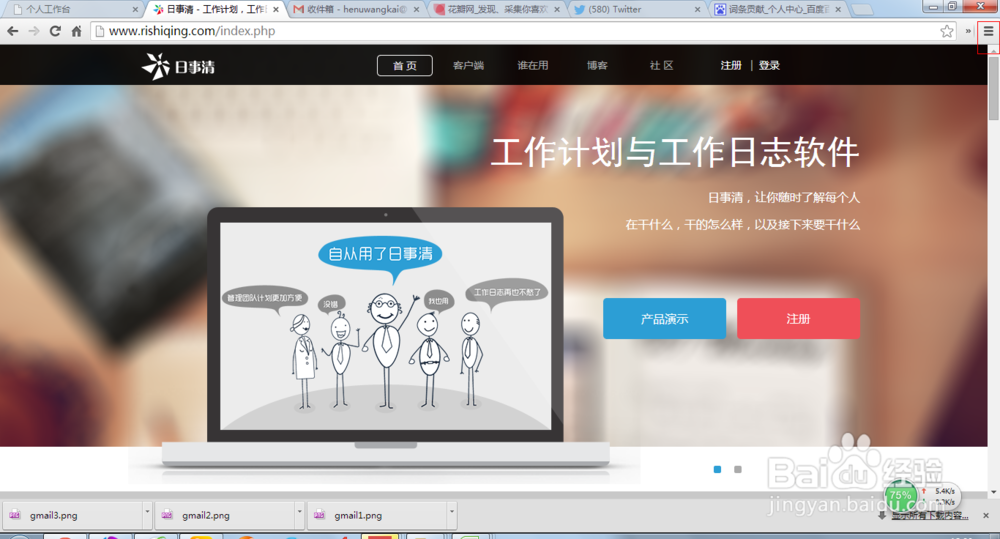The width and height of the screenshot is (1000, 539).
Task: Close the Twitter tab
Action: [697, 10]
